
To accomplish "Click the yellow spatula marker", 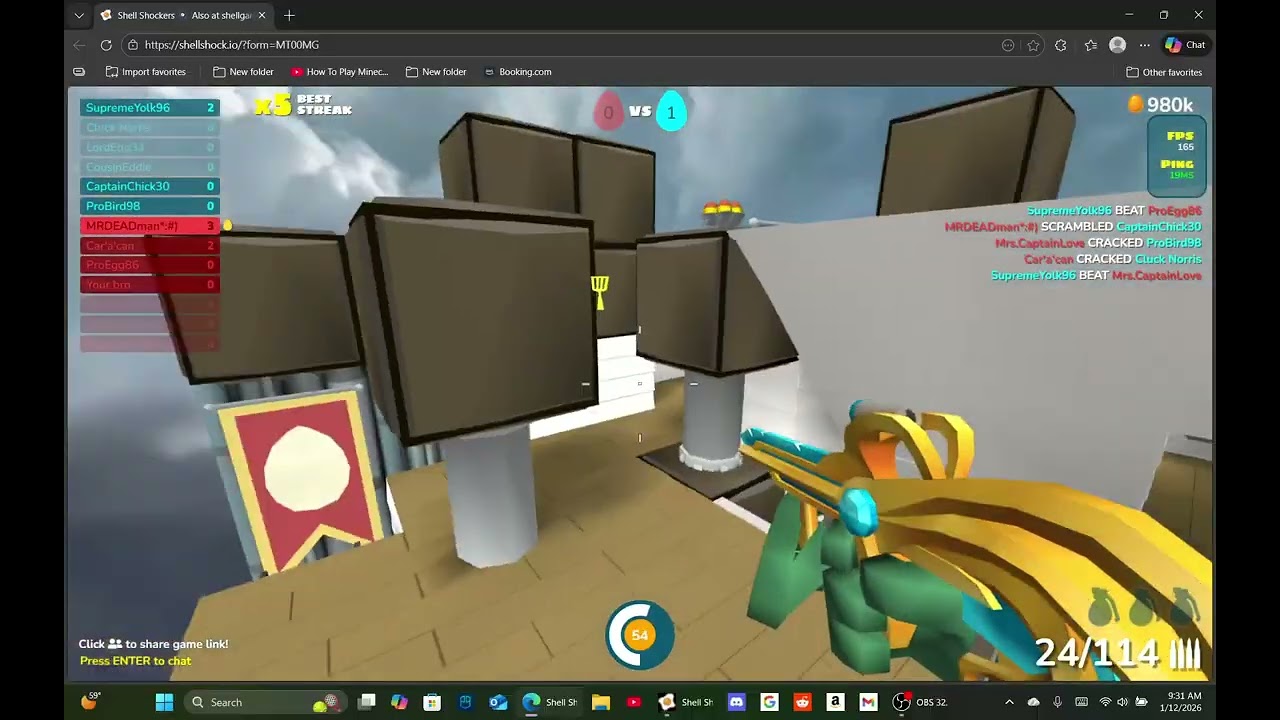I will tap(599, 292).
